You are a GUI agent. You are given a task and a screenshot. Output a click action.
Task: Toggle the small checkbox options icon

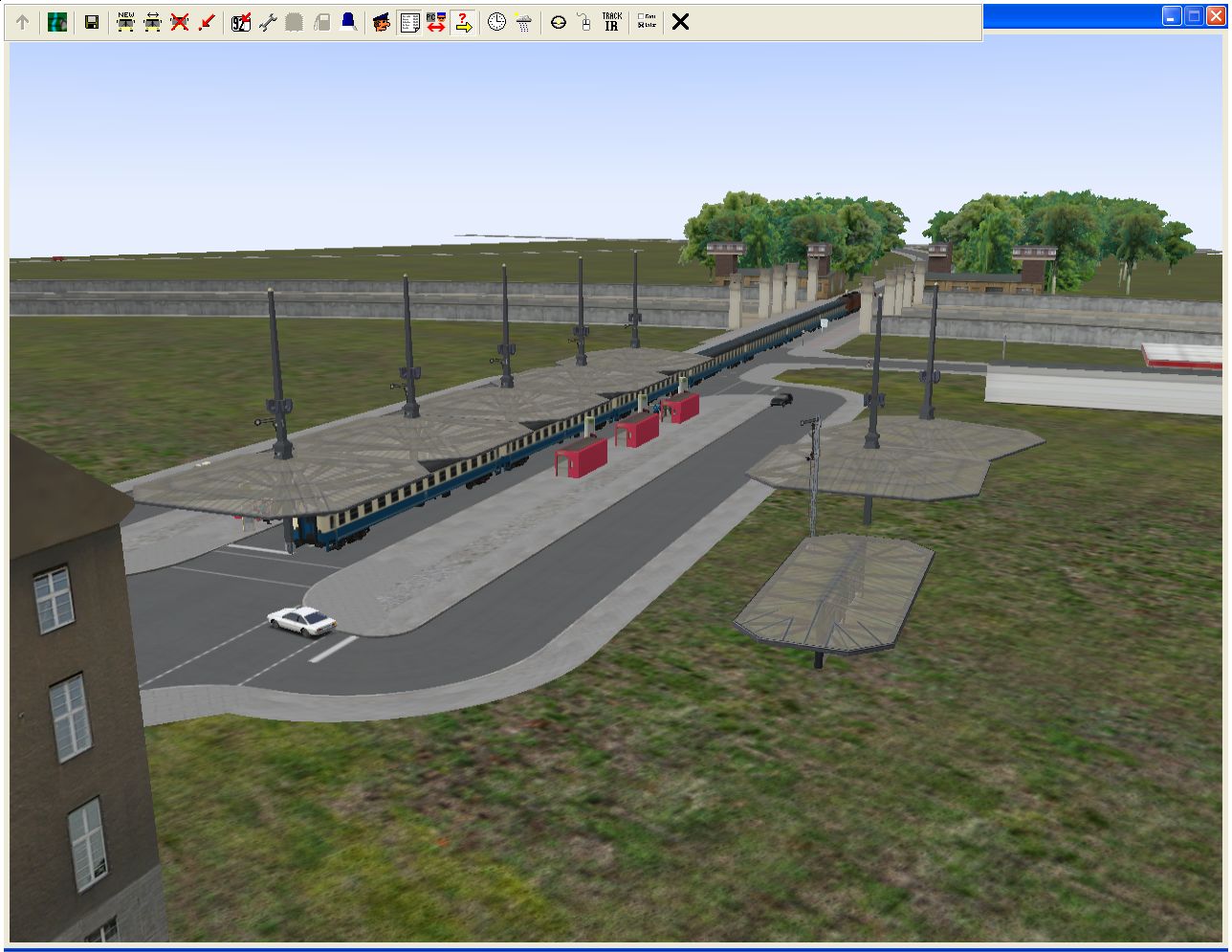click(647, 22)
